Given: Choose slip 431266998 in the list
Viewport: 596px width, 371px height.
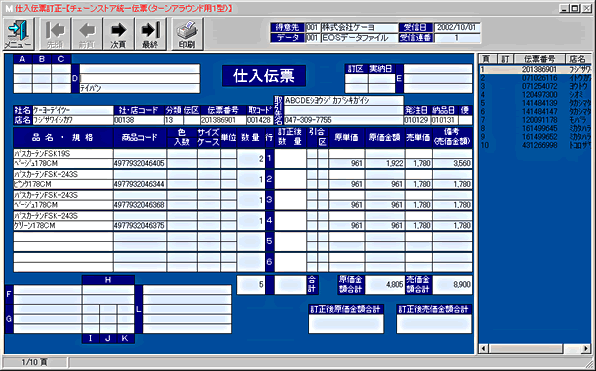Looking at the screenshot, I should pos(535,145).
